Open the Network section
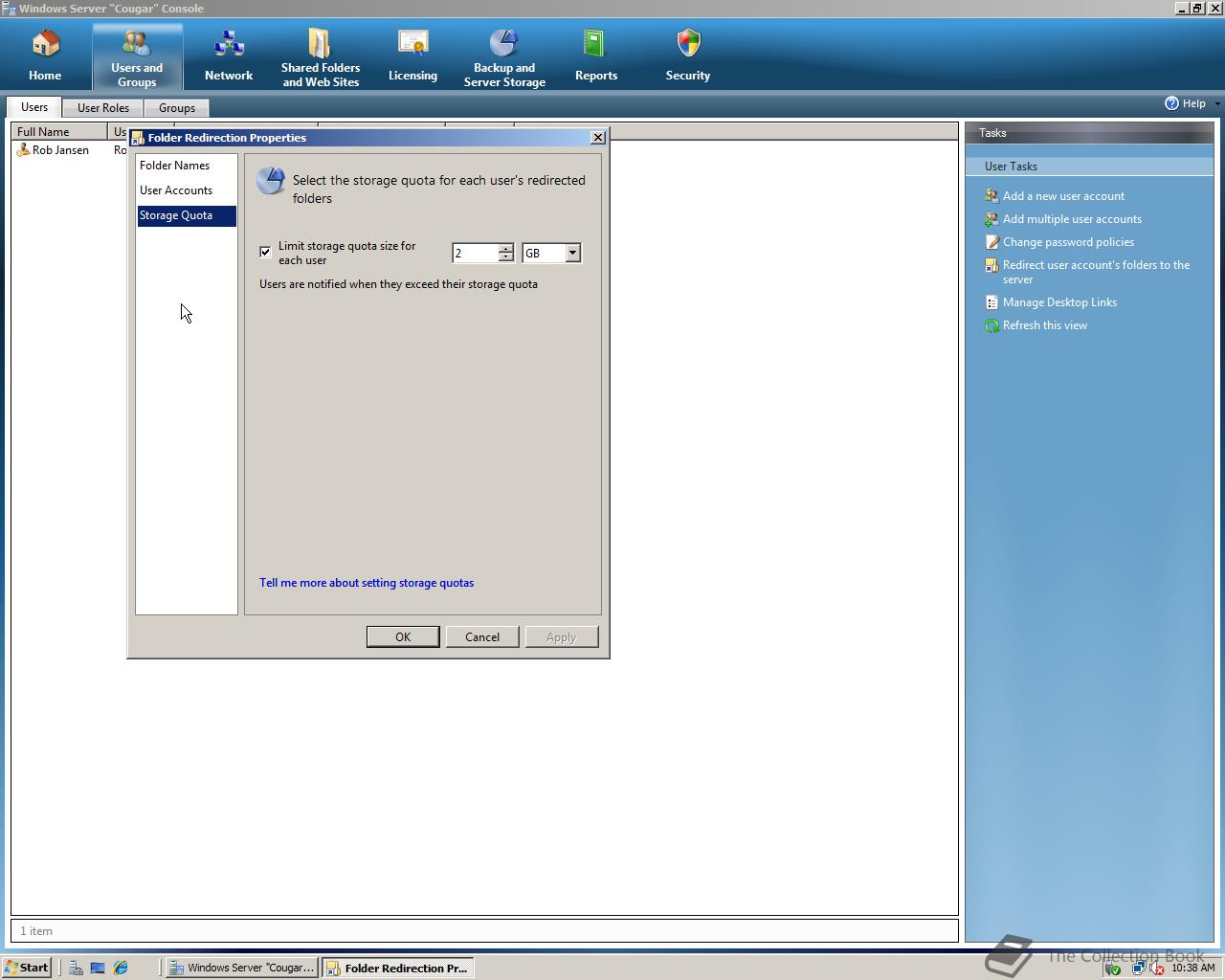 (229, 56)
